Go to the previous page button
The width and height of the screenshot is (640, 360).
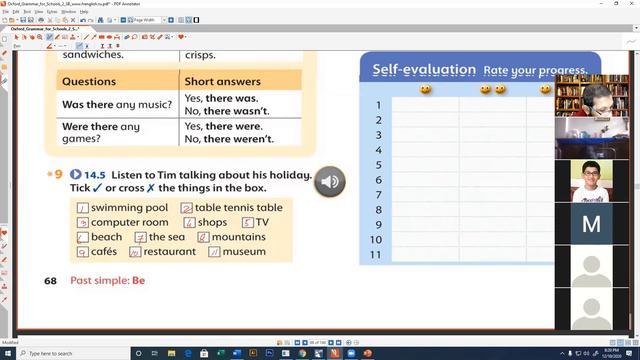(305, 342)
